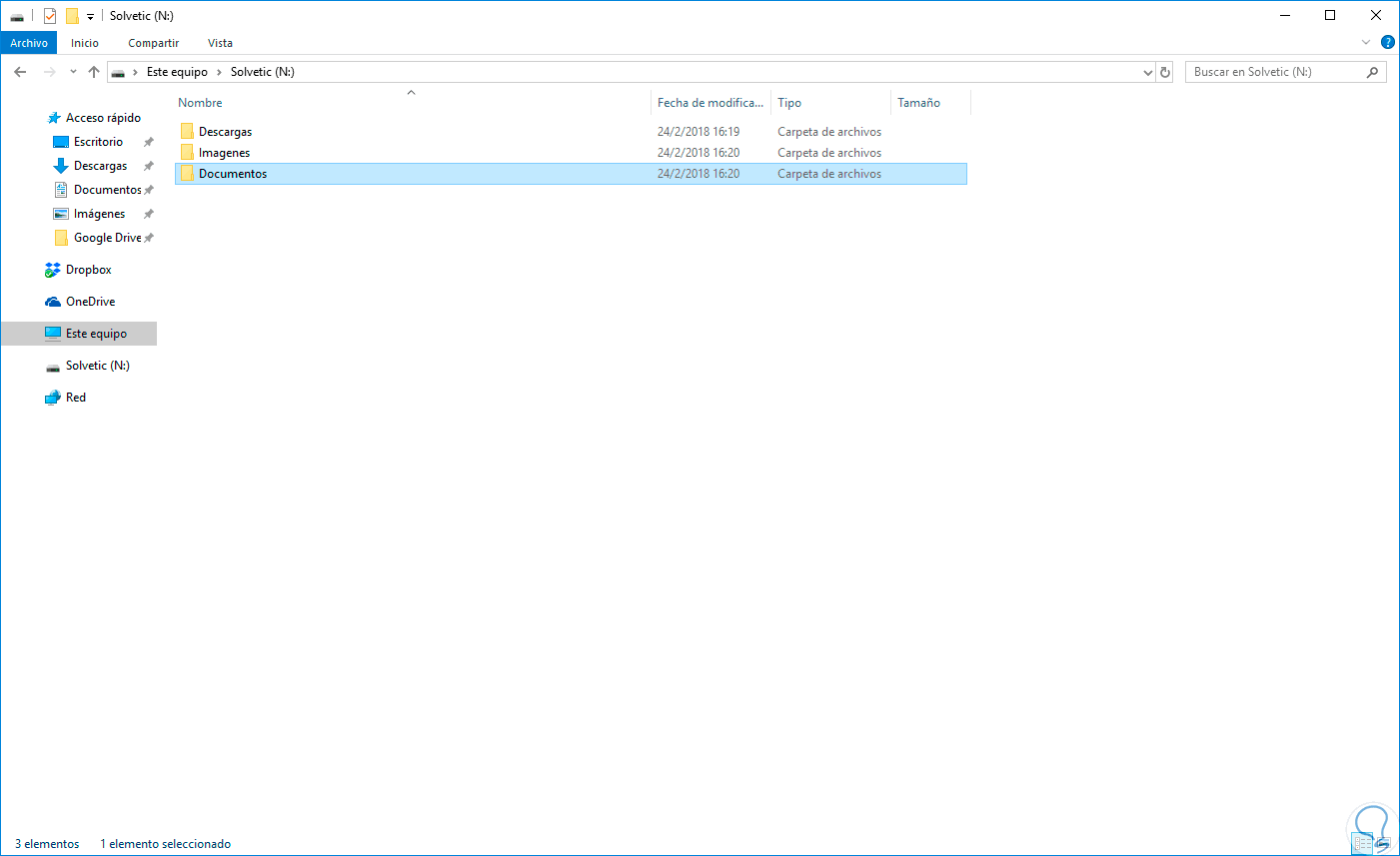Viewport: 1400px width, 856px height.
Task: Open Red network in navigation pane
Action: click(75, 398)
